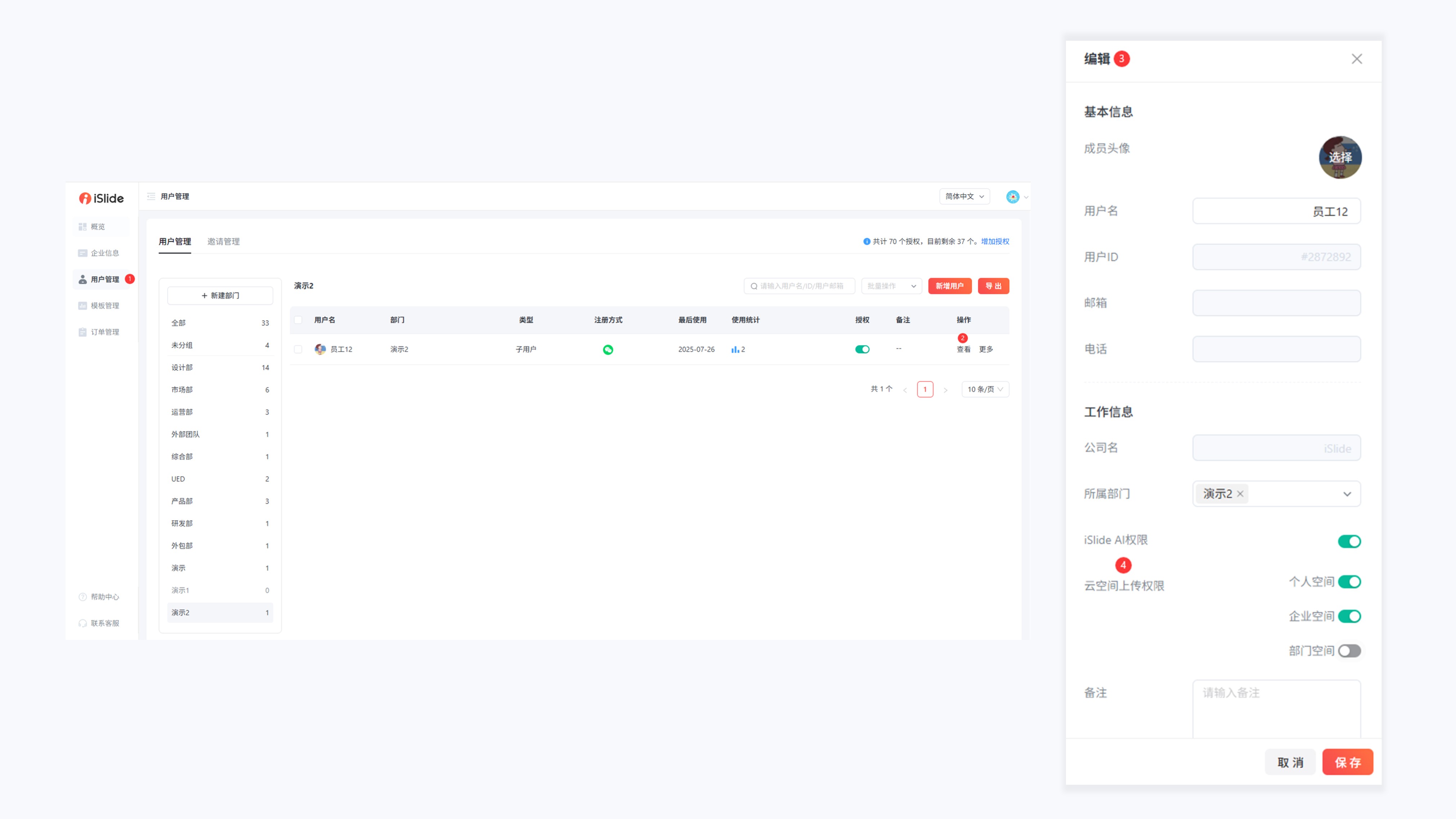The height and width of the screenshot is (819, 1456).
Task: Click the usage statistics bar chart icon
Action: tap(735, 350)
